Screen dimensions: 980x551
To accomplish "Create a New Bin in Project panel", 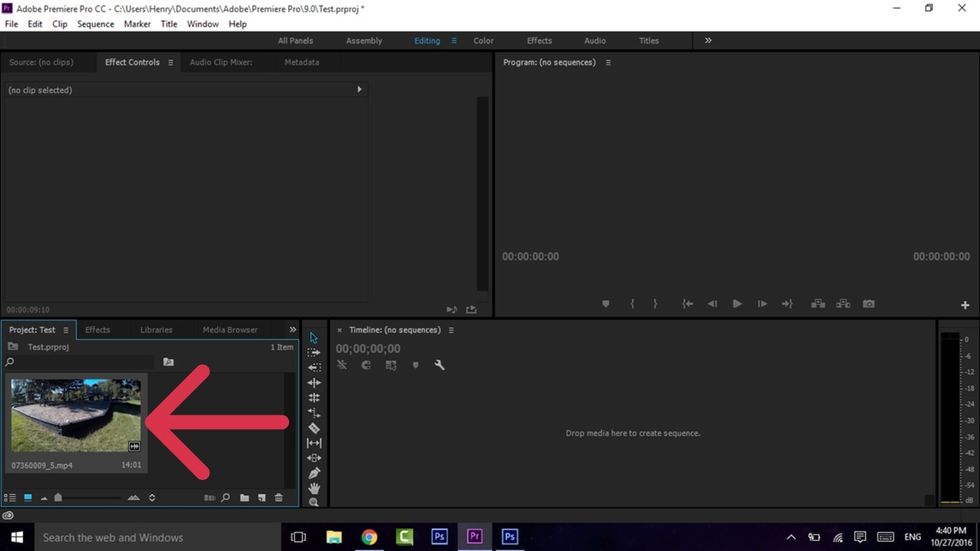I will tap(244, 498).
